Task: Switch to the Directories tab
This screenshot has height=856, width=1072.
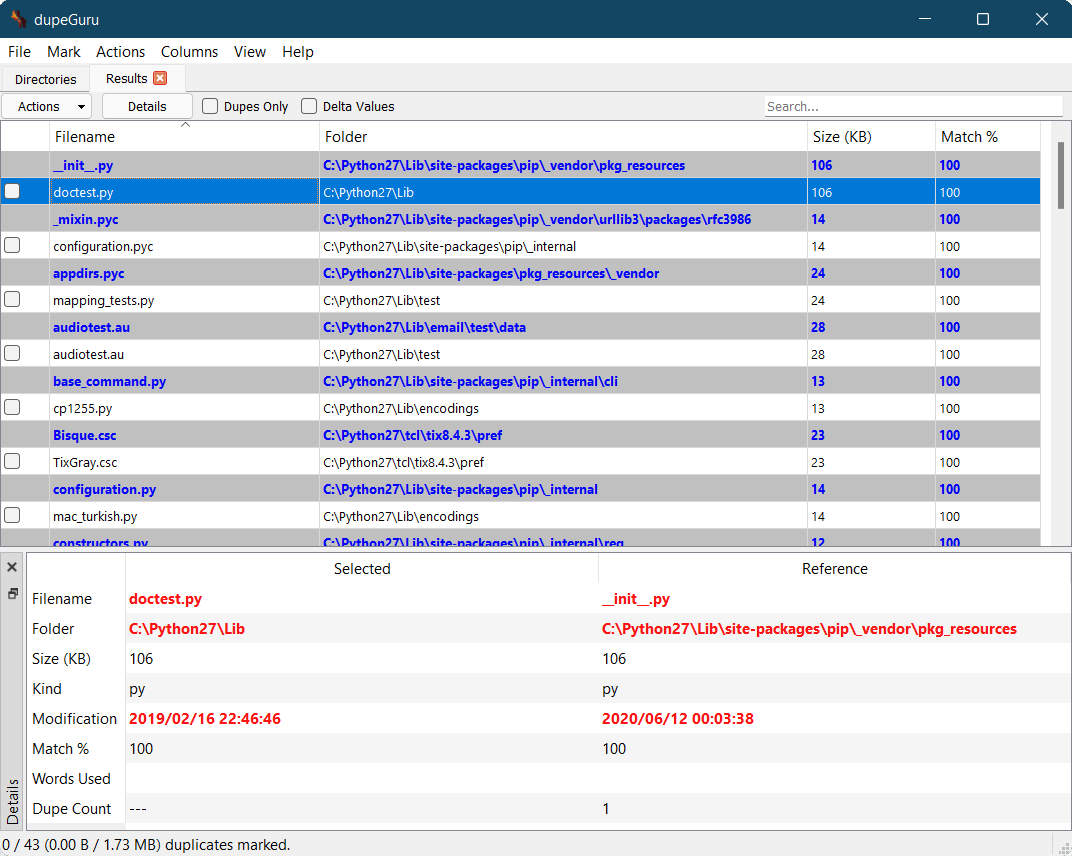Action: tap(46, 78)
